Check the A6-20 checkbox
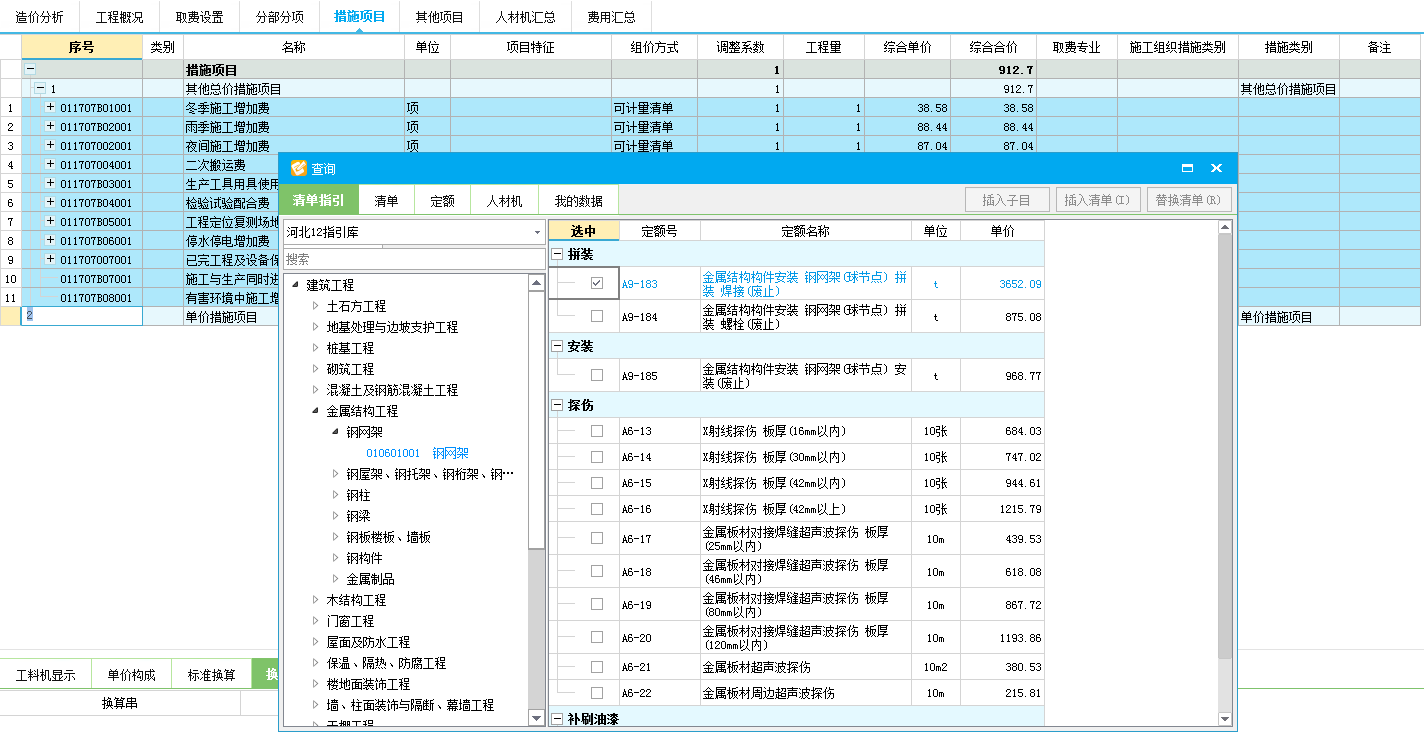Viewport: 1424px width, 735px height. click(597, 638)
